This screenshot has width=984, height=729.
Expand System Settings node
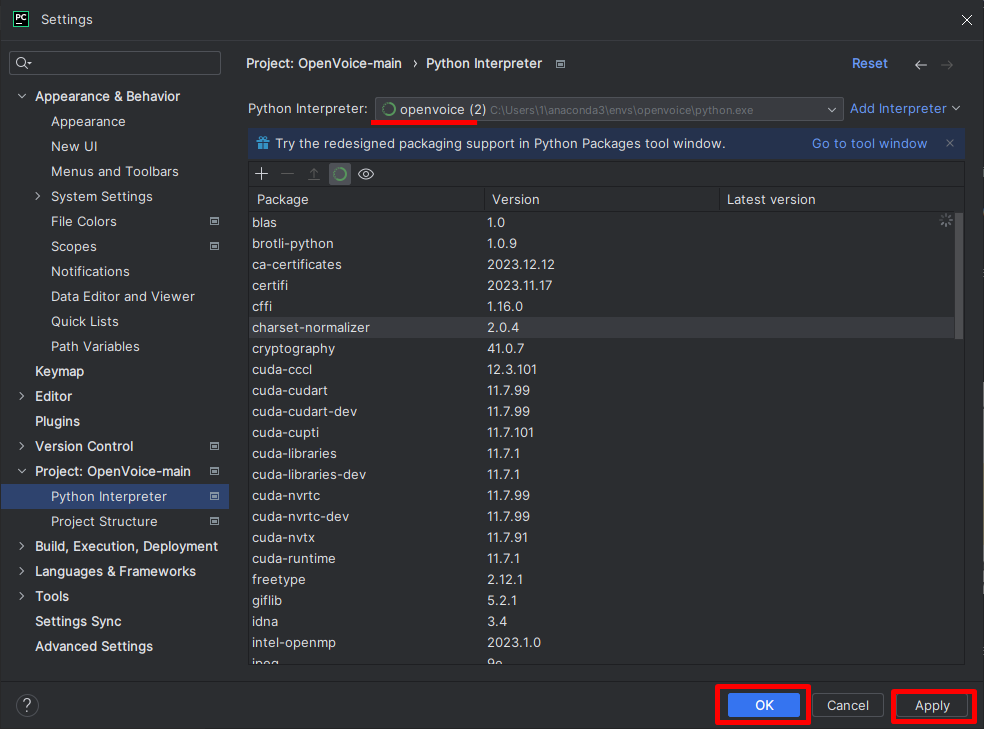click(x=38, y=196)
